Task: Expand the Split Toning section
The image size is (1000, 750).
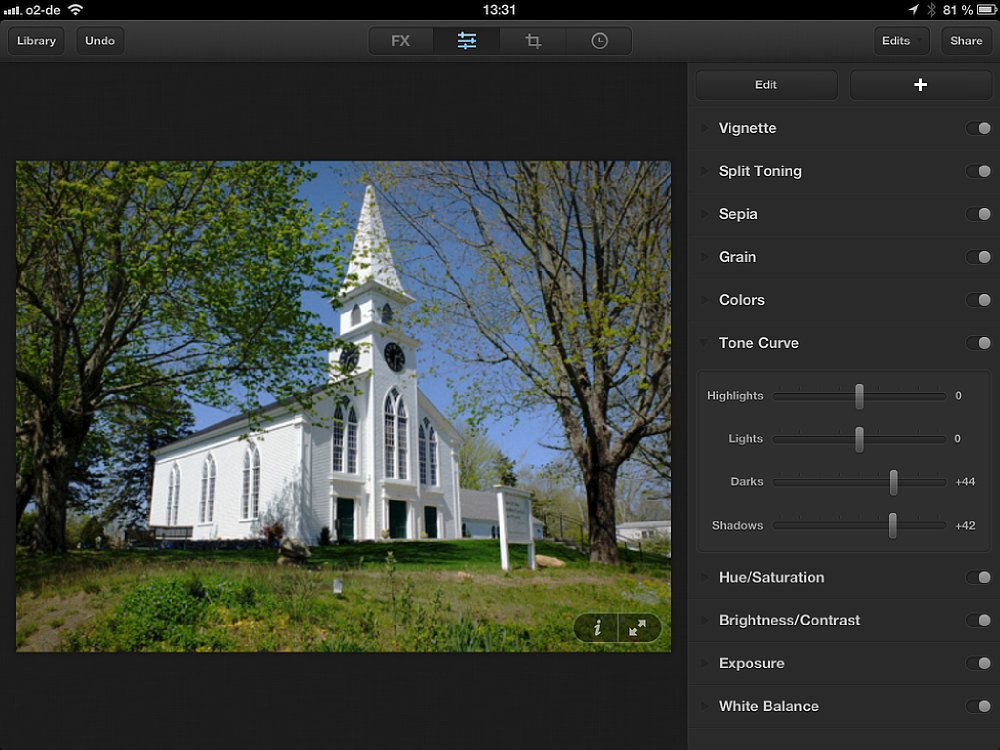Action: [760, 171]
